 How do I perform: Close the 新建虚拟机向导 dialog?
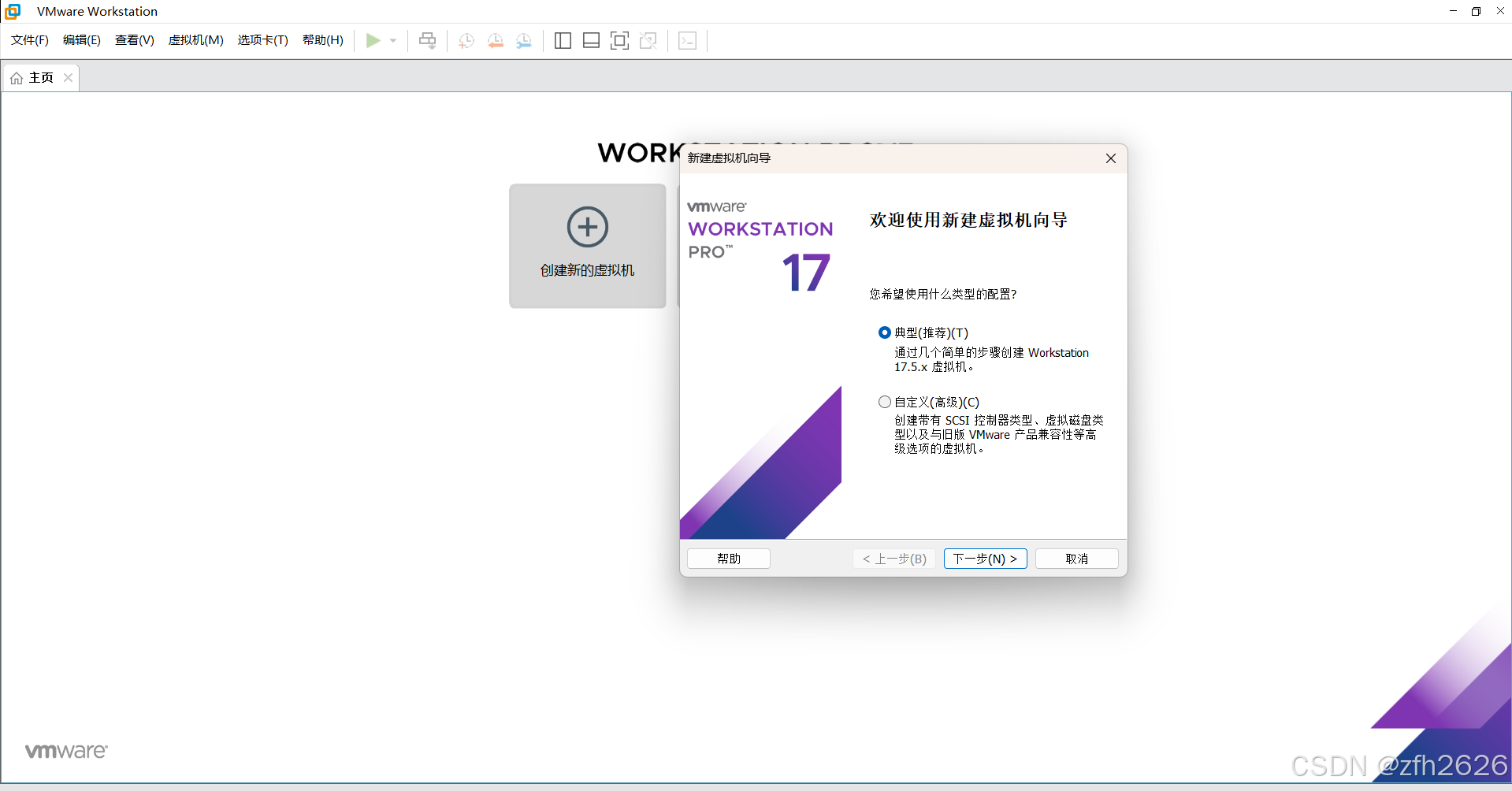click(1111, 158)
